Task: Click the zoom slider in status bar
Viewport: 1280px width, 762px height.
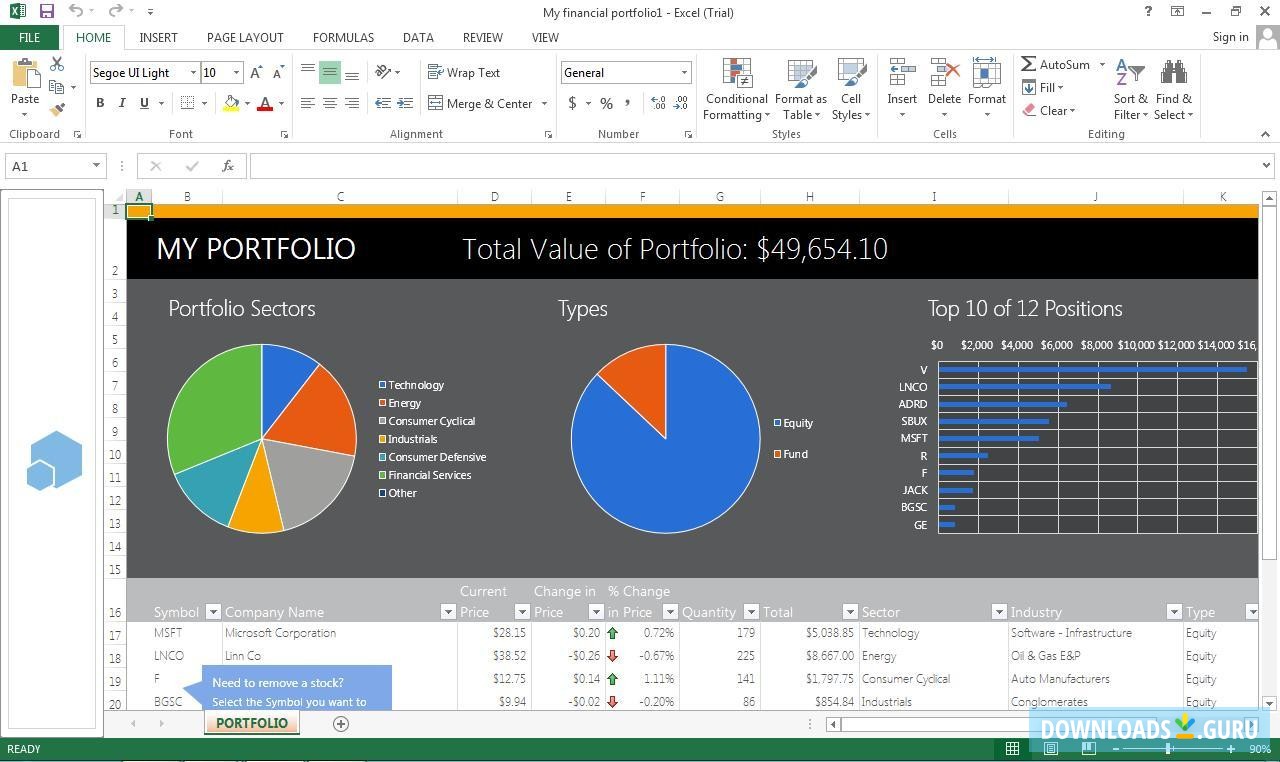Action: pos(1168,749)
